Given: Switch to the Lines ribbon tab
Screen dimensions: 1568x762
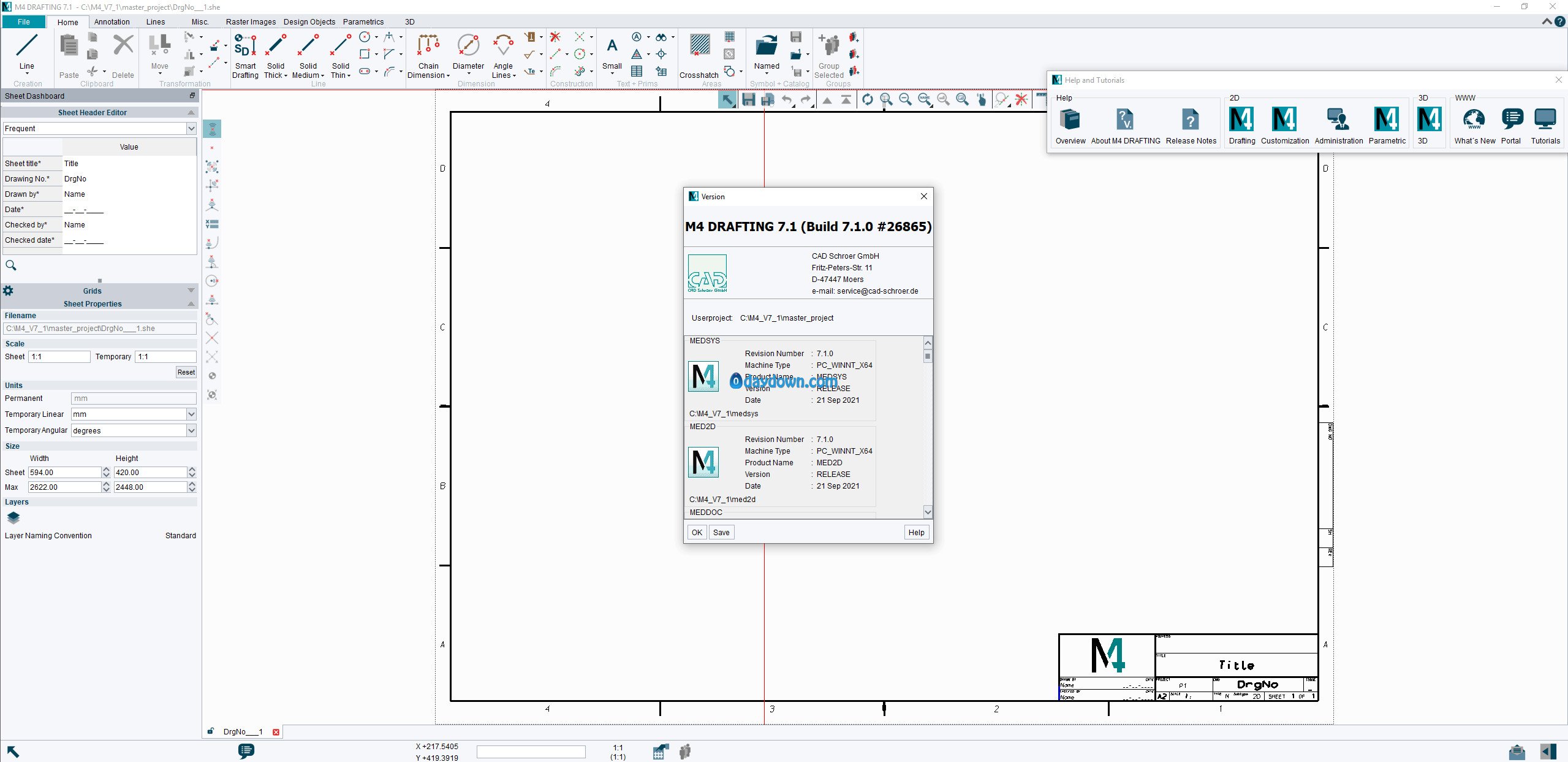Looking at the screenshot, I should [156, 21].
